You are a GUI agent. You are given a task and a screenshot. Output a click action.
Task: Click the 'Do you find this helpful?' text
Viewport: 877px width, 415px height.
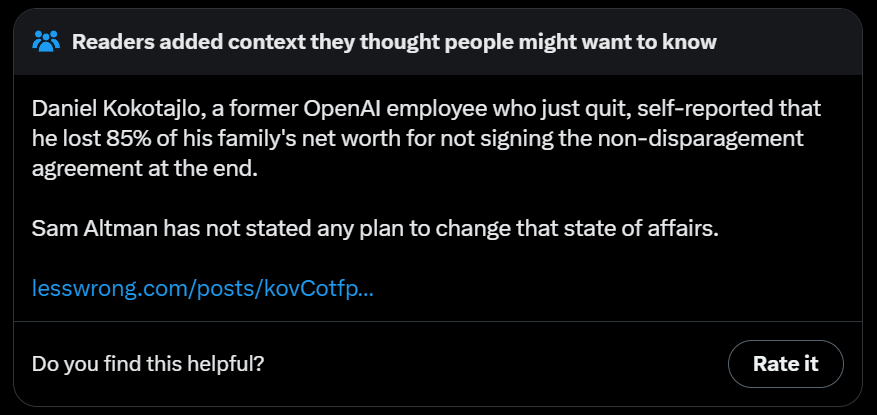click(148, 364)
